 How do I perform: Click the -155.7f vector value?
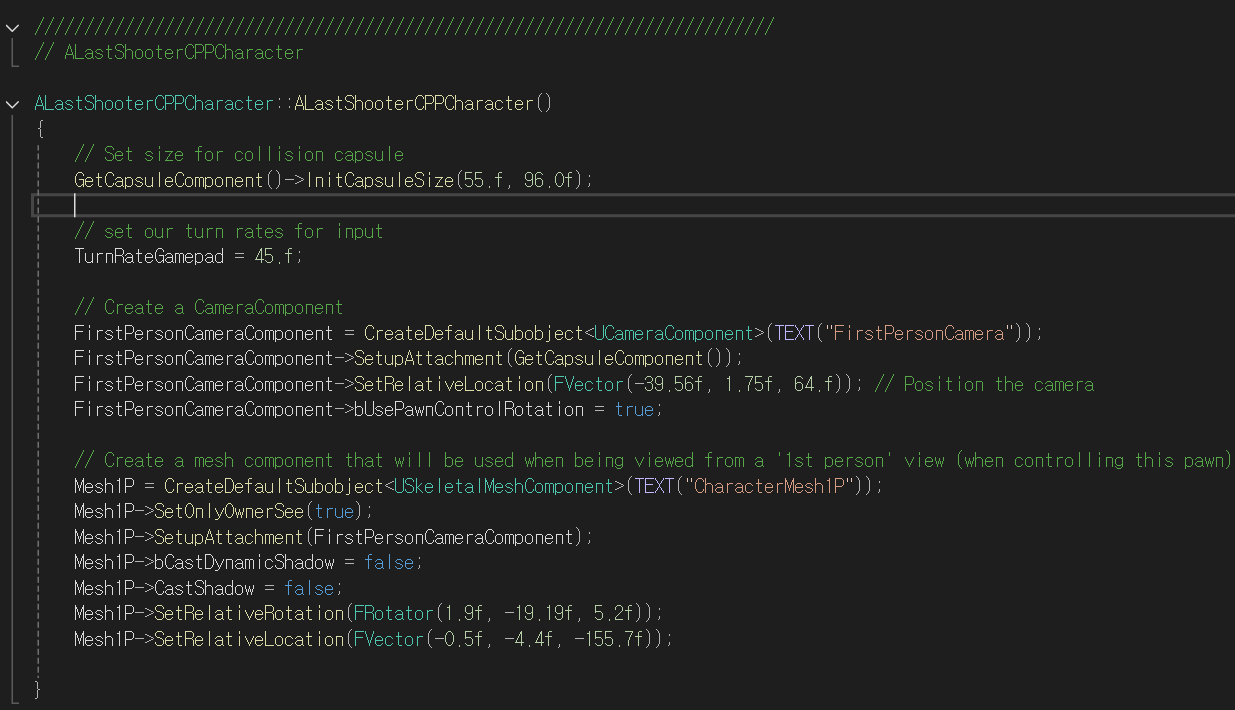609,639
